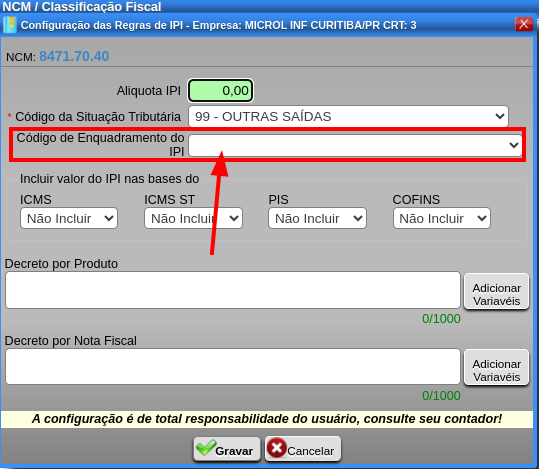
Task: Expand the Código de Enquadramento do IPI dropdown
Action: 355,145
